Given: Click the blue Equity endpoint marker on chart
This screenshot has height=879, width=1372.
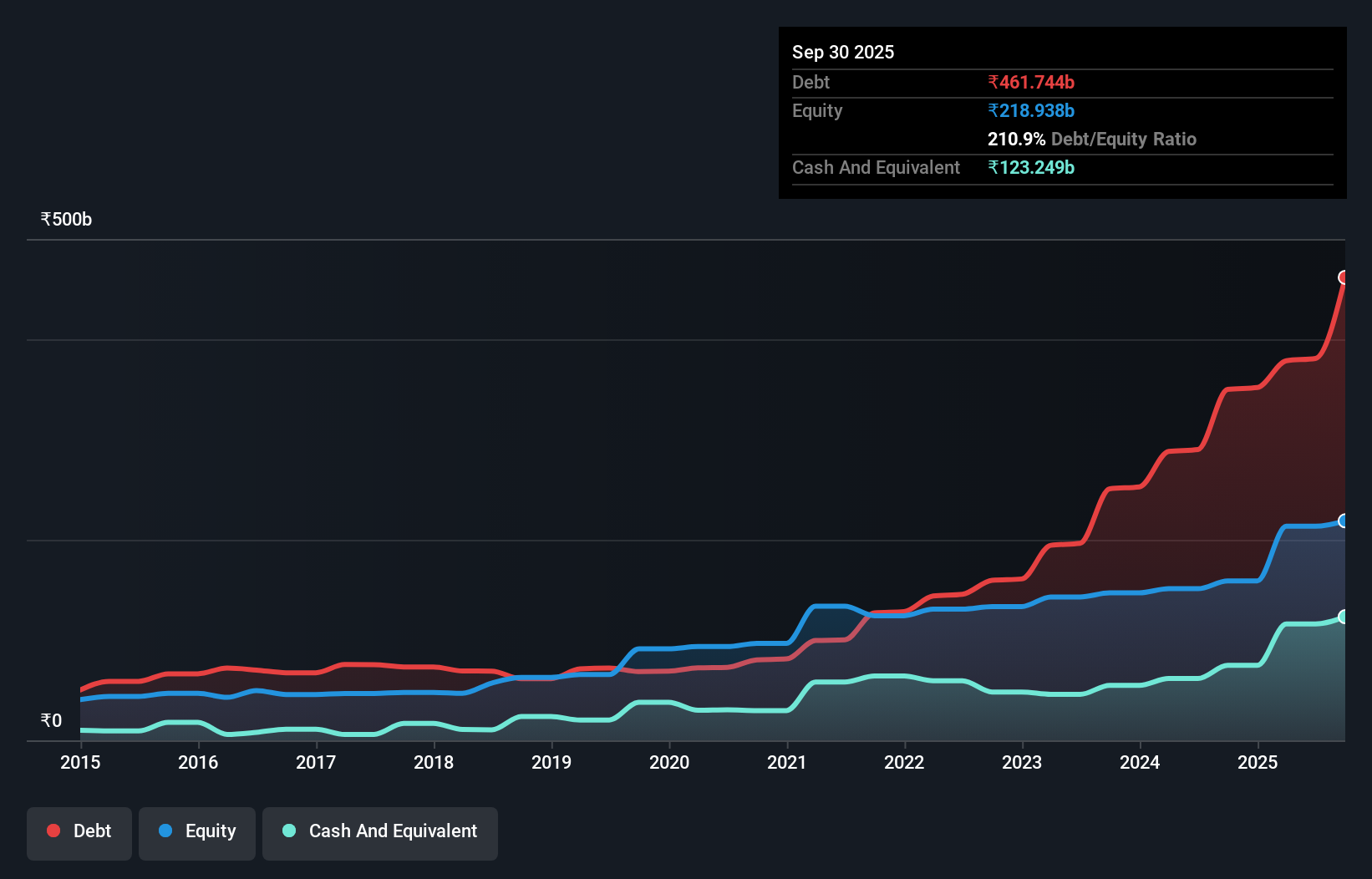Looking at the screenshot, I should click(x=1344, y=521).
